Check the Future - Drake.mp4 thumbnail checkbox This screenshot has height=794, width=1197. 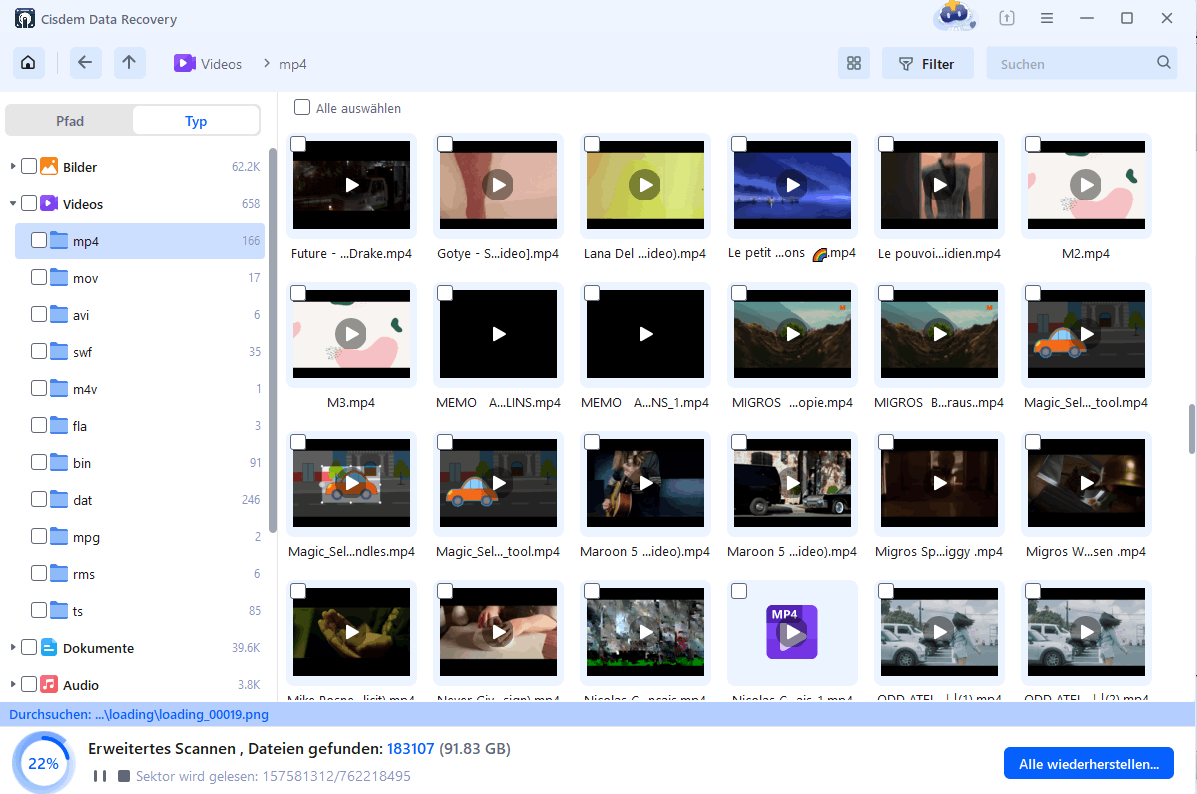click(x=298, y=144)
